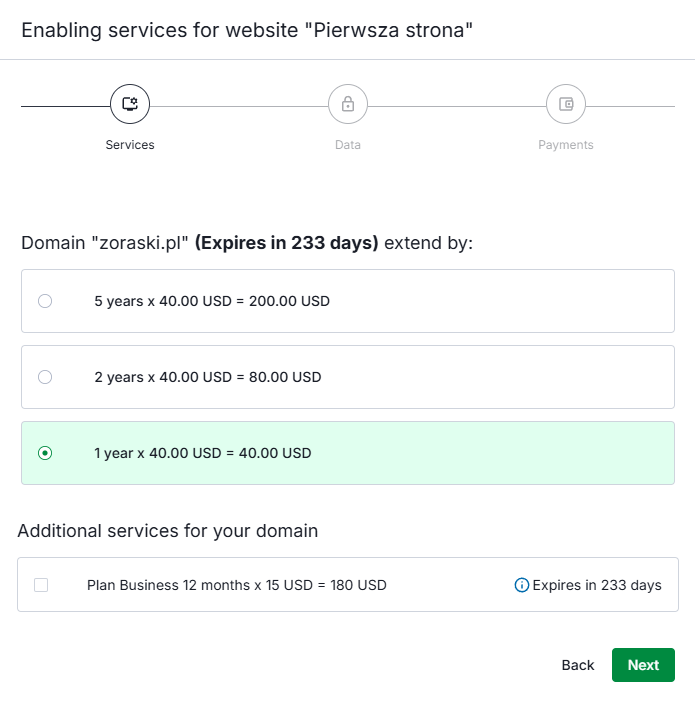Click the zoraski.pl domain heading
The width and height of the screenshot is (695, 703).
tap(247, 243)
